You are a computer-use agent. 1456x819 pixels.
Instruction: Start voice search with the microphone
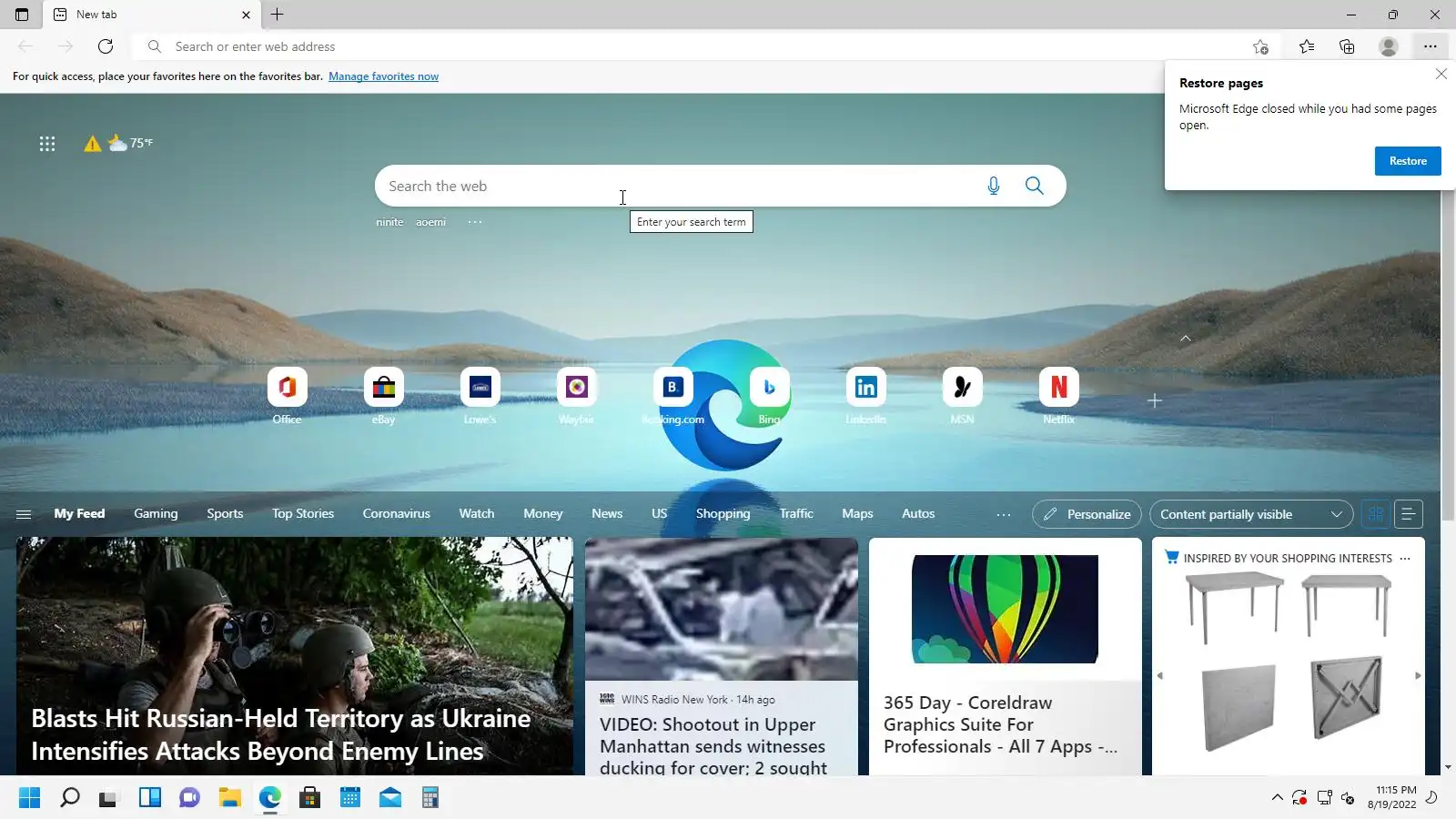coord(994,186)
